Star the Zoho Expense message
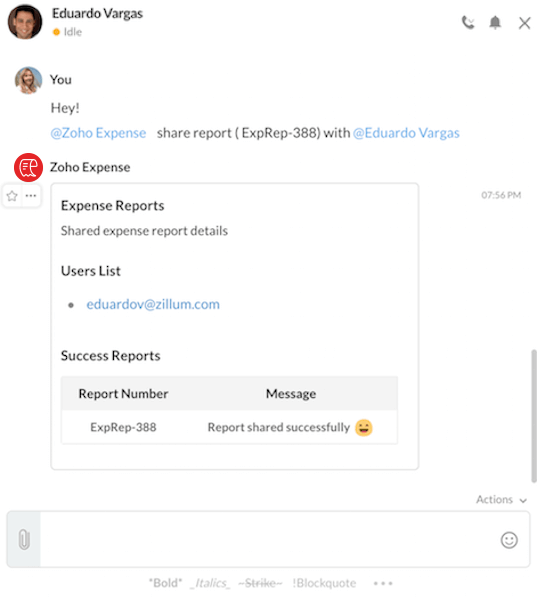This screenshot has height=600, width=537. (x=12, y=196)
